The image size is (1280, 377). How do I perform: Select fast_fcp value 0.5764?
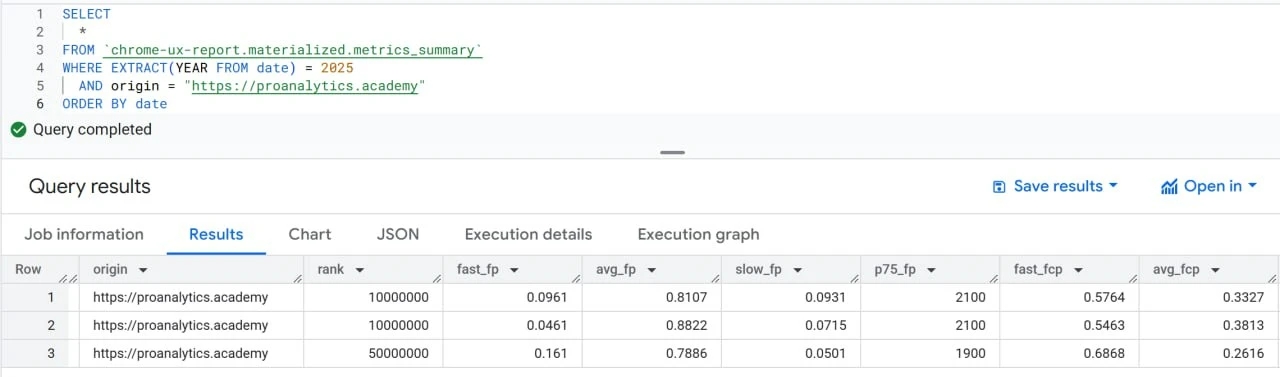pos(1069,297)
